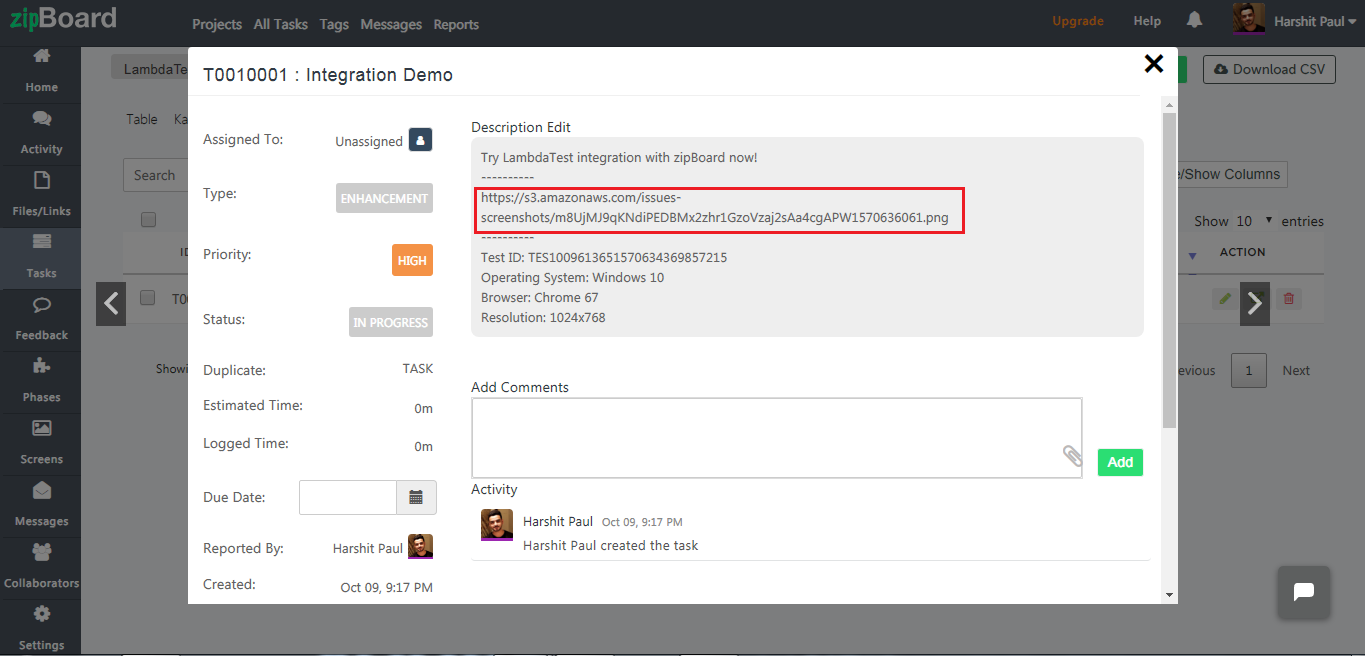Image resolution: width=1365 pixels, height=656 pixels.
Task: Attach a file using the paperclip icon
Action: tap(1073, 455)
